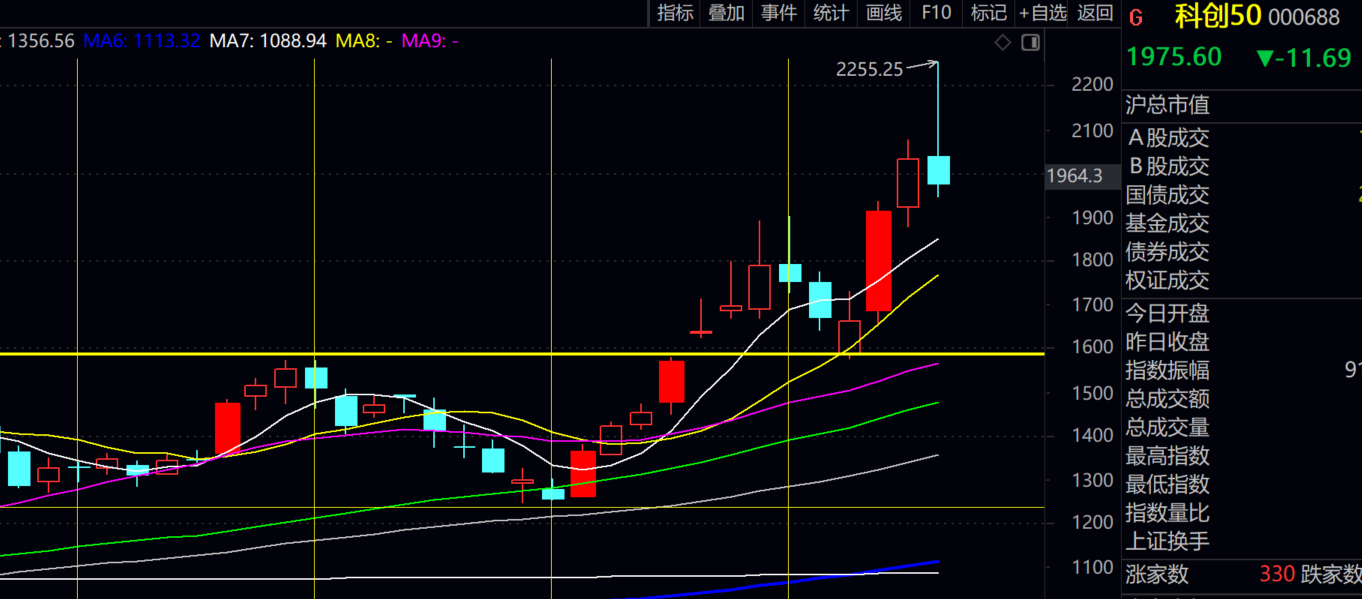The image size is (1362, 599).
Task: Click the 返回 back button
Action: [x=1095, y=13]
